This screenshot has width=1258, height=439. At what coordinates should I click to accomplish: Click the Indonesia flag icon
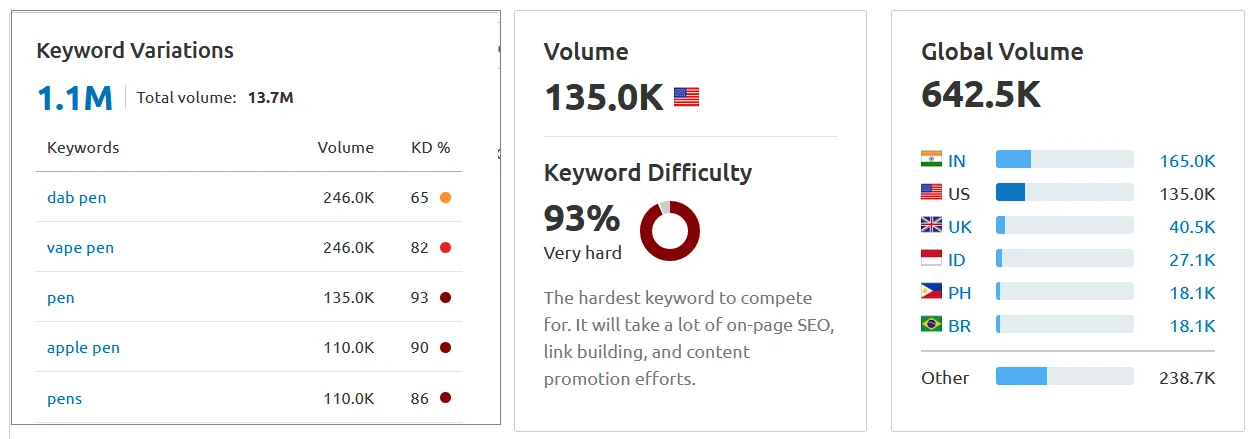pyautogui.click(x=931, y=259)
